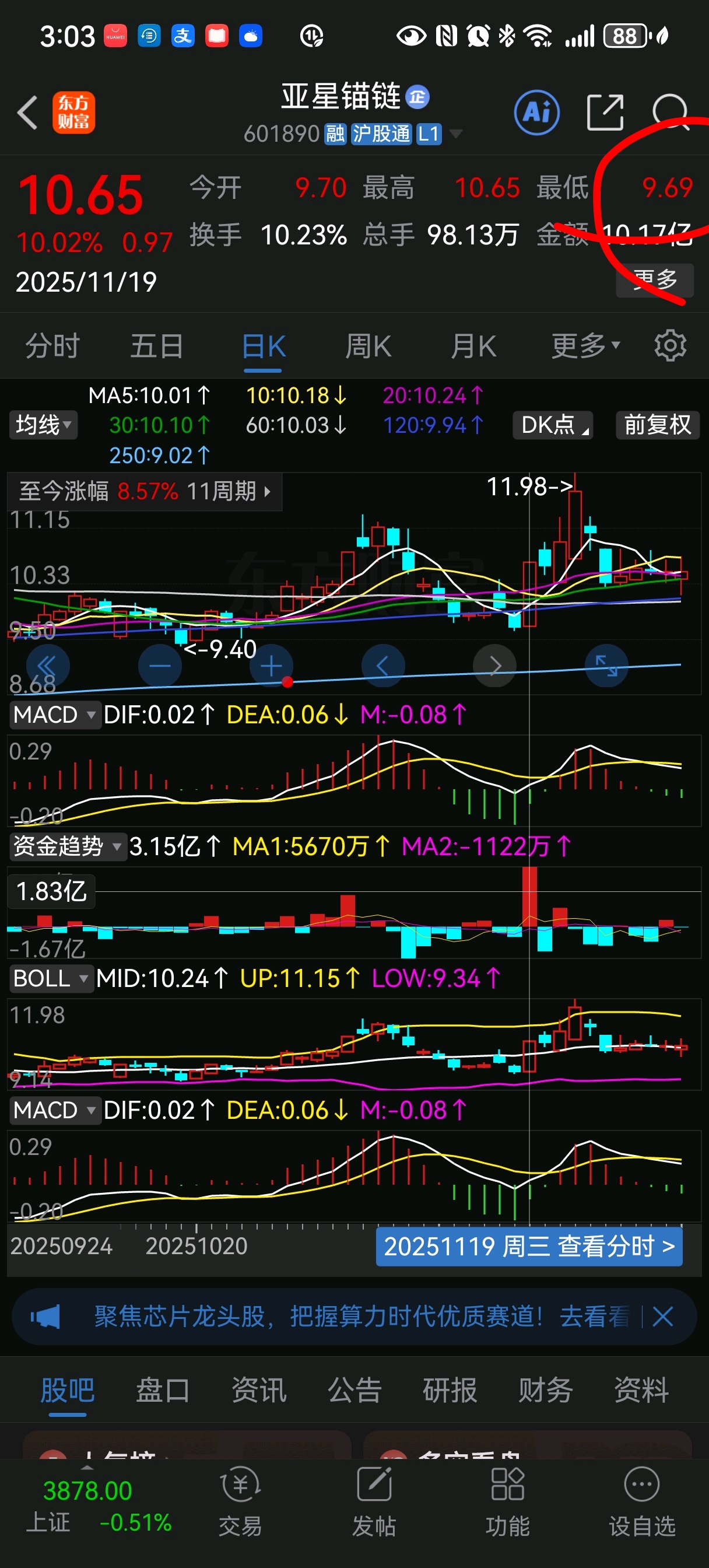Tap the megaphone announcement icon
Image resolution: width=709 pixels, height=1568 pixels.
pyautogui.click(x=45, y=1317)
